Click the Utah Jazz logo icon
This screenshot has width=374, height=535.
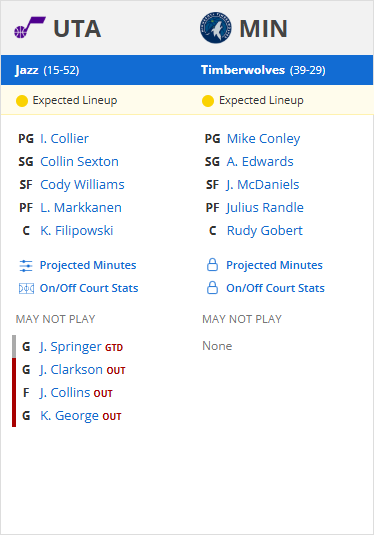point(30,27)
